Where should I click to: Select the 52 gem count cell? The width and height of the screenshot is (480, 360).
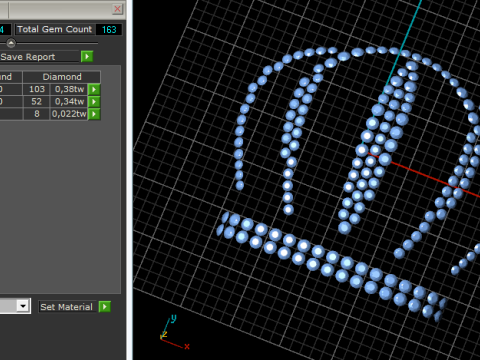click(37, 101)
